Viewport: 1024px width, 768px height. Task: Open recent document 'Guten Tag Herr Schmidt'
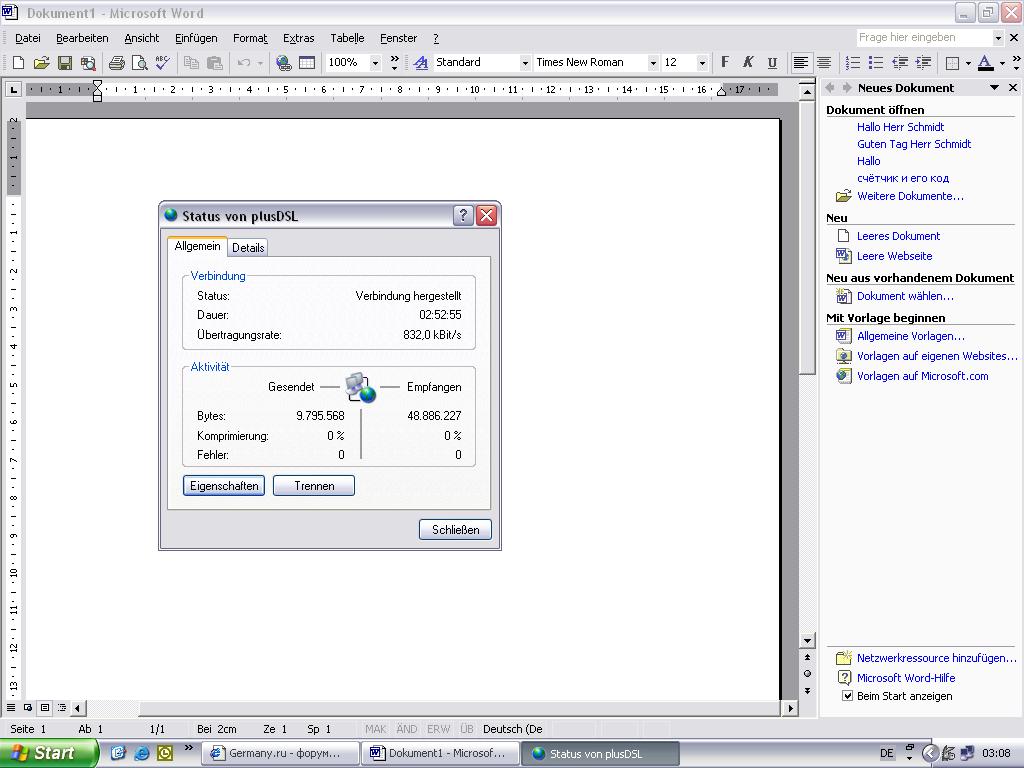(x=914, y=144)
